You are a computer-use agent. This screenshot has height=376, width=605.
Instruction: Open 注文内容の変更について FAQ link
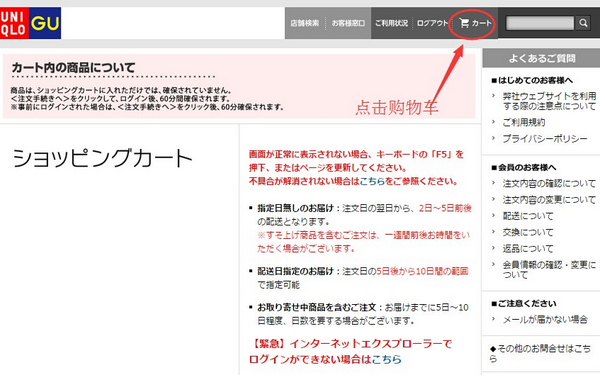[549, 200]
